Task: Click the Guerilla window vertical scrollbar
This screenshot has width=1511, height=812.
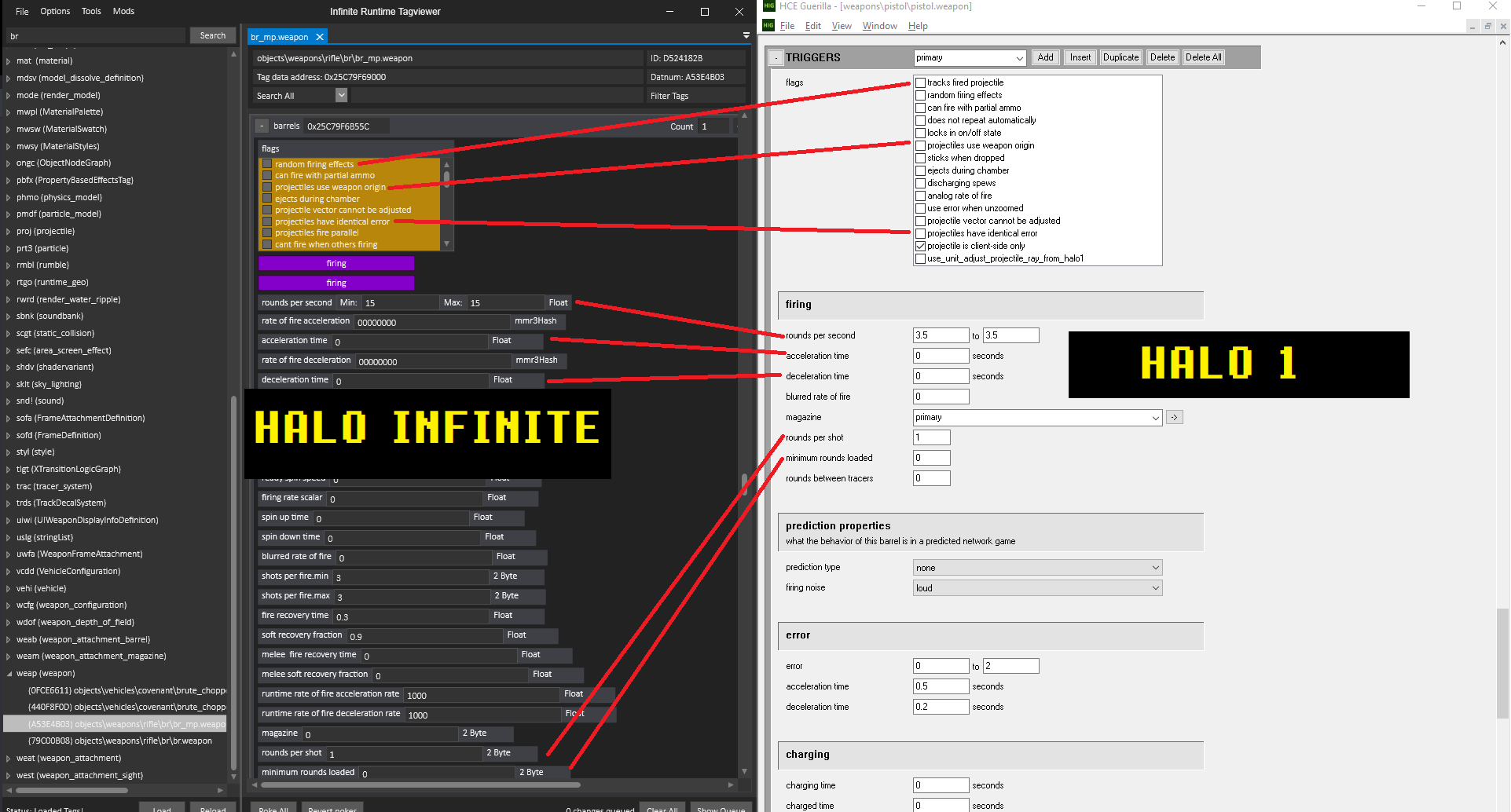Action: click(1502, 664)
